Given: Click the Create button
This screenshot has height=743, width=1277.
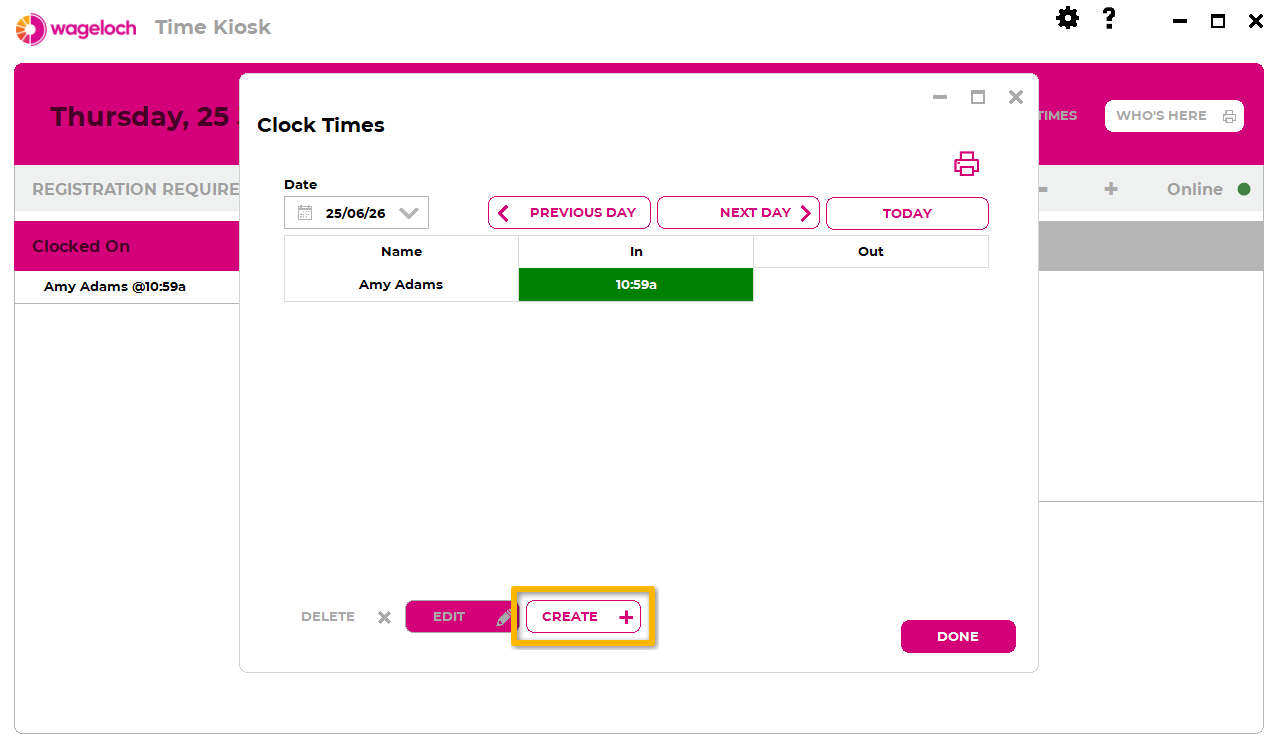Looking at the screenshot, I should 583,617.
